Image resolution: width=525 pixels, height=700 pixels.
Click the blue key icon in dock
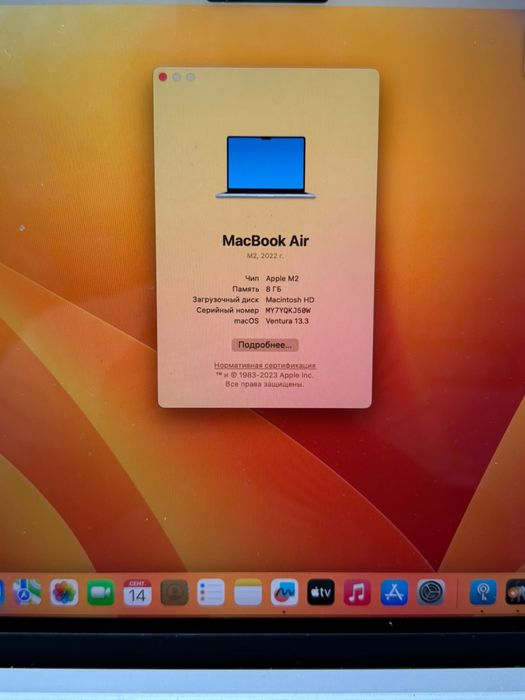click(x=483, y=592)
